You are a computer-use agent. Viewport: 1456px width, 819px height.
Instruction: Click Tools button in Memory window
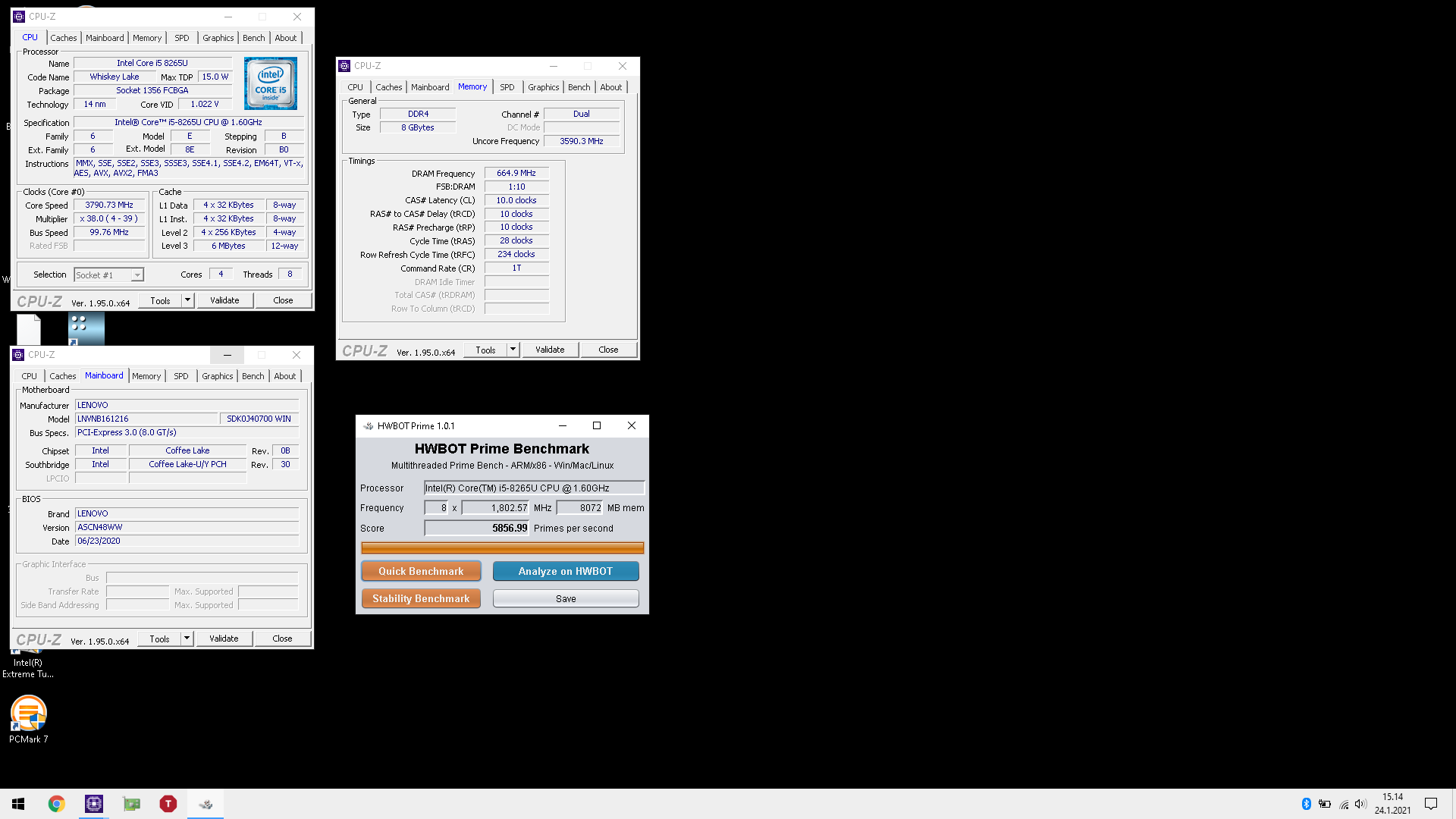tap(485, 350)
